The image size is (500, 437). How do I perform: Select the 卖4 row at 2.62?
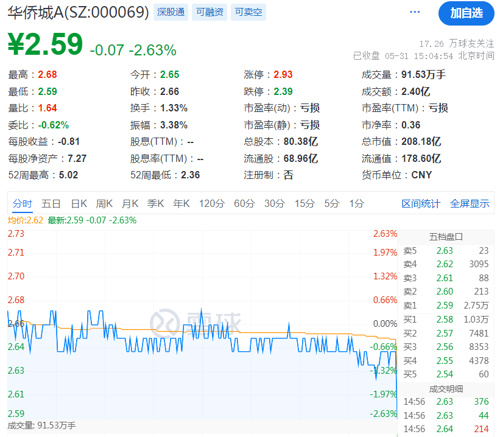coord(446,264)
